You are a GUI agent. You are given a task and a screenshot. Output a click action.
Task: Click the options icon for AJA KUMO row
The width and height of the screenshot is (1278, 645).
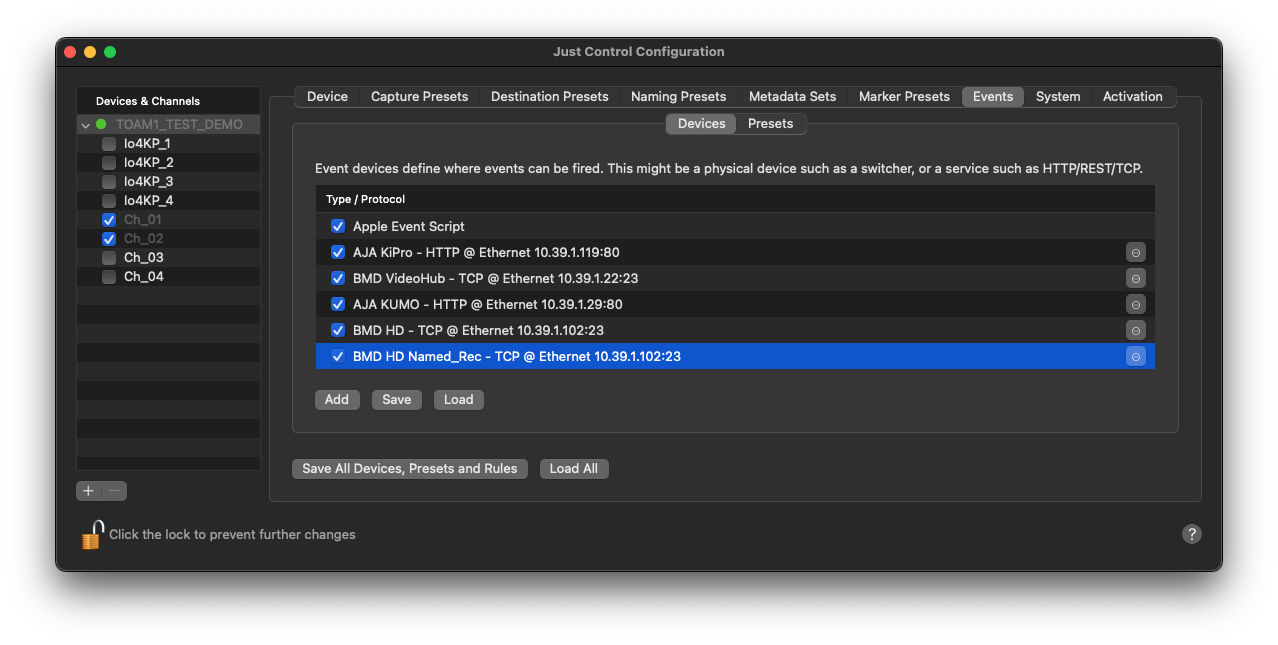pos(1135,305)
